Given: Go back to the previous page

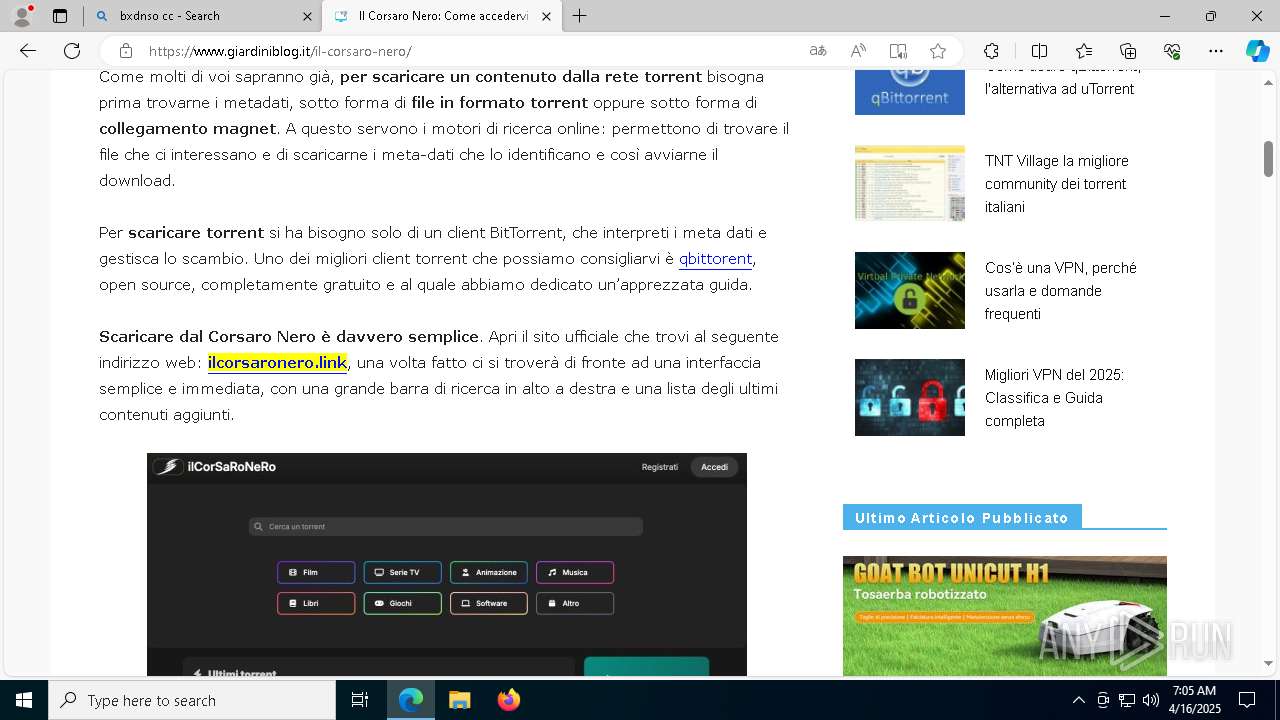Looking at the screenshot, I should [x=28, y=51].
